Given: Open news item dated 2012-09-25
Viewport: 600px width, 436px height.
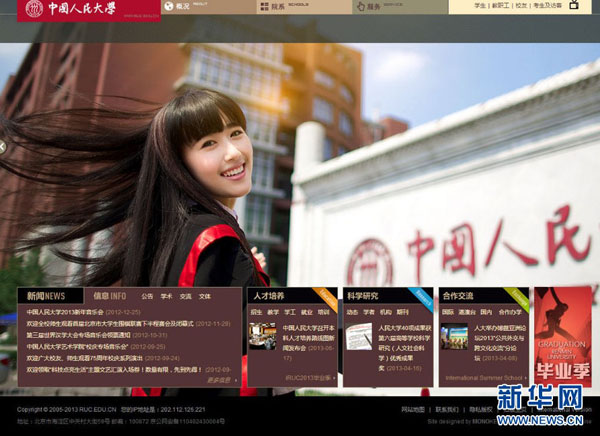Looking at the screenshot, I should pyautogui.click(x=96, y=346).
